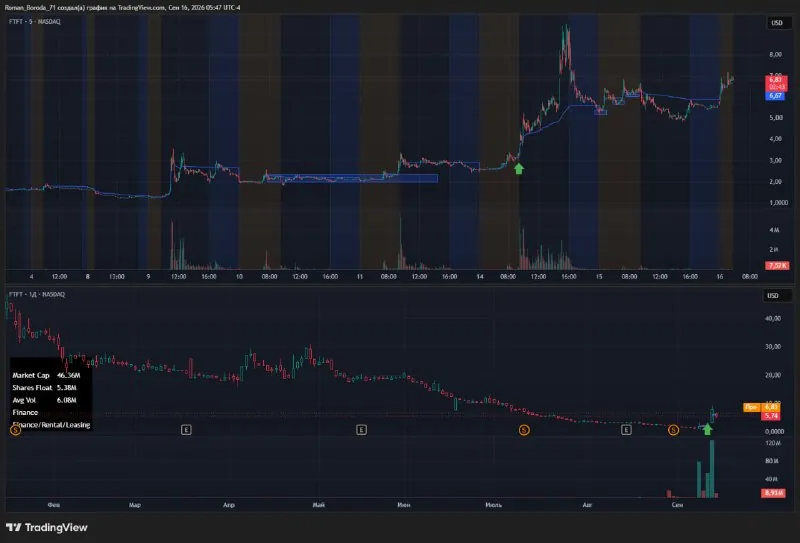
Task: Click the Июль month label
Action: (x=493, y=505)
